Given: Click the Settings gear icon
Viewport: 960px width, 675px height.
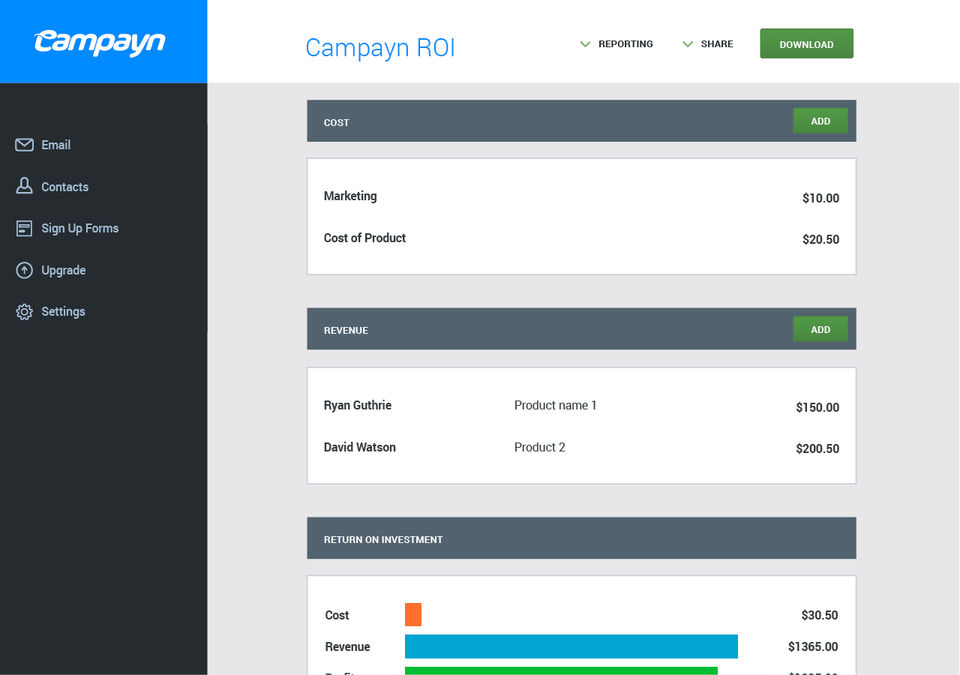Looking at the screenshot, I should (x=24, y=312).
